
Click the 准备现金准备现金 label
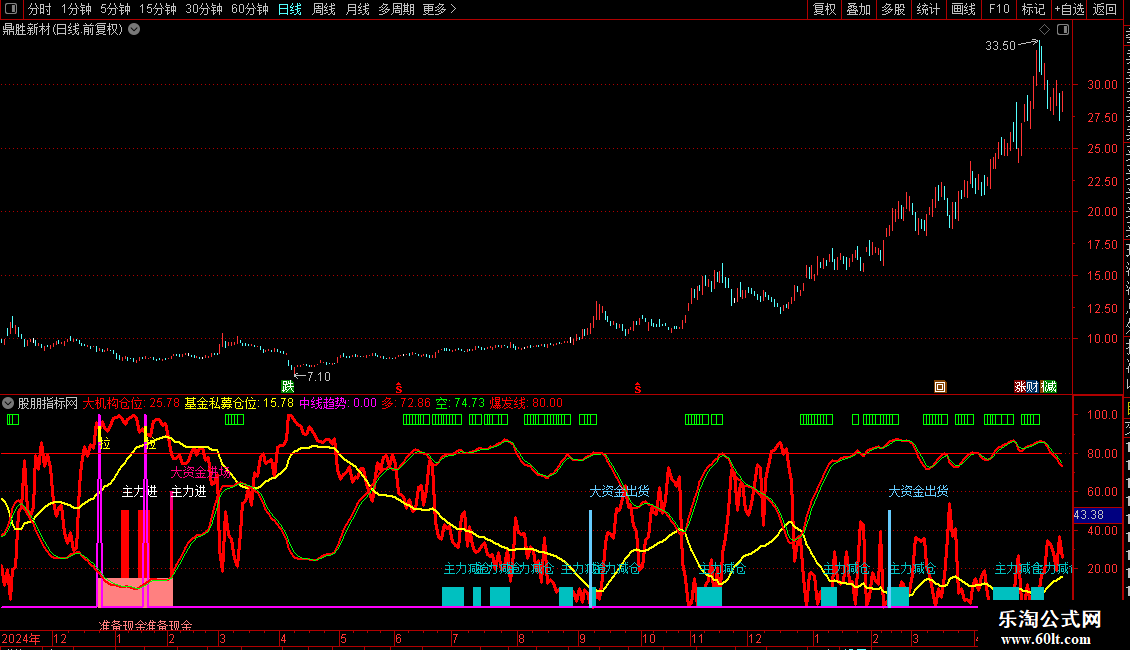coord(146,625)
